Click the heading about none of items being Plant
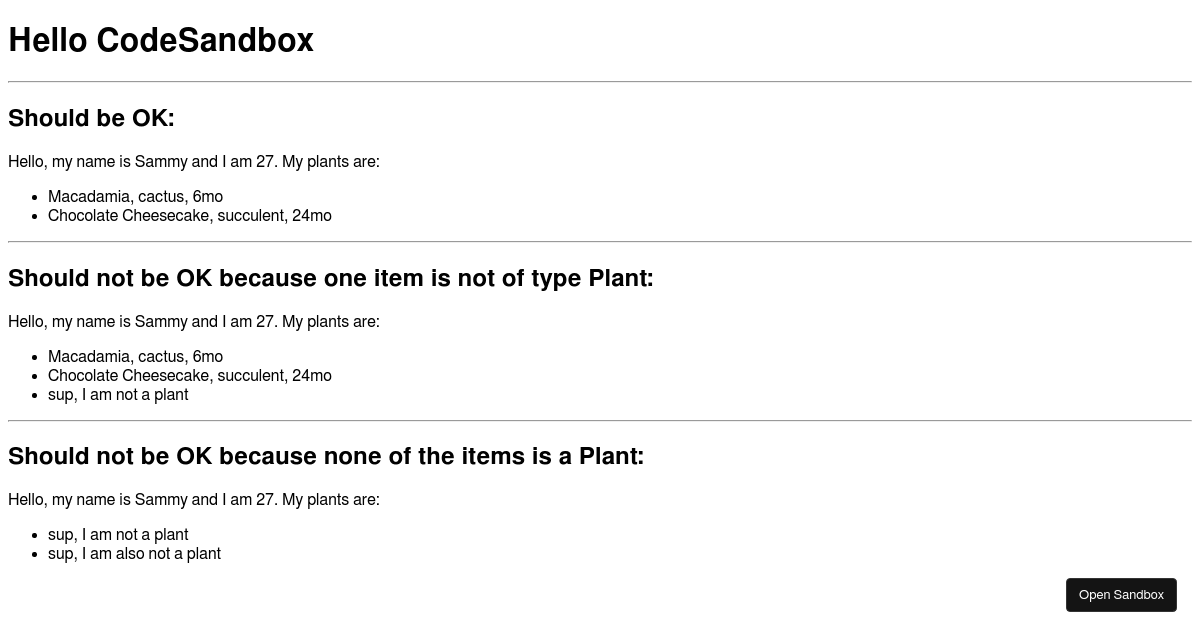 click(326, 456)
